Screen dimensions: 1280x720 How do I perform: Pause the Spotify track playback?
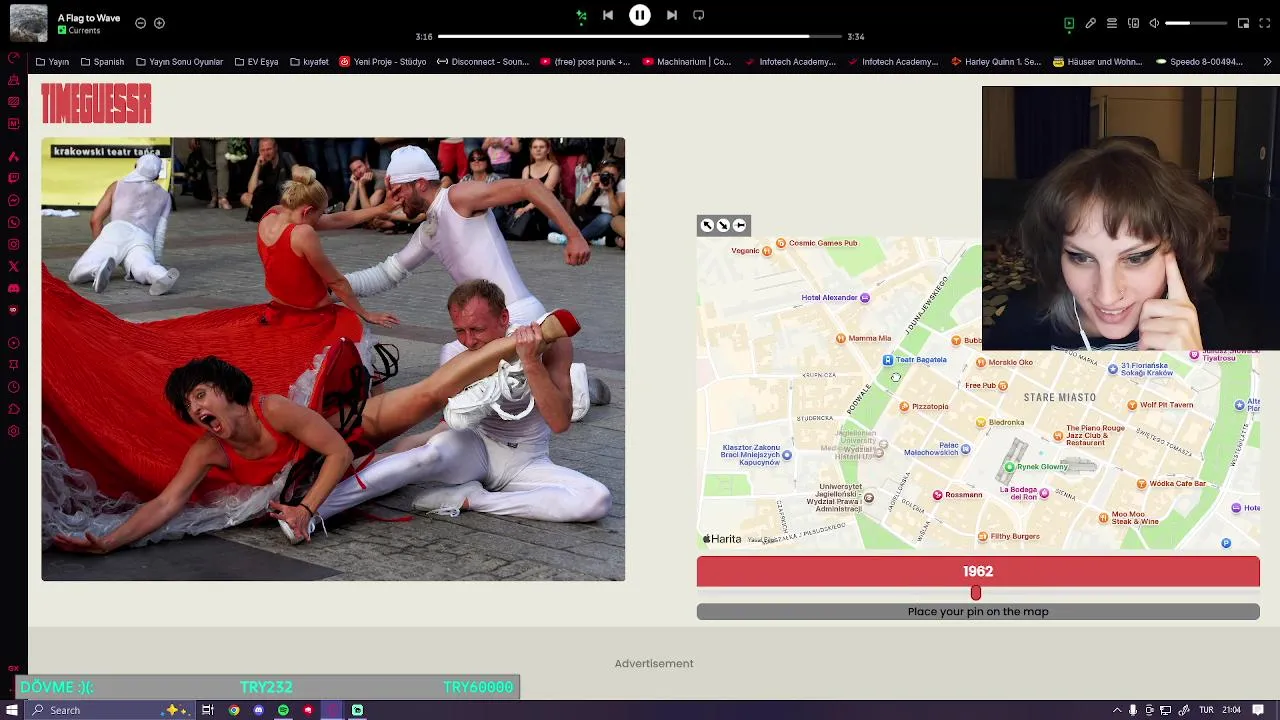tap(640, 15)
